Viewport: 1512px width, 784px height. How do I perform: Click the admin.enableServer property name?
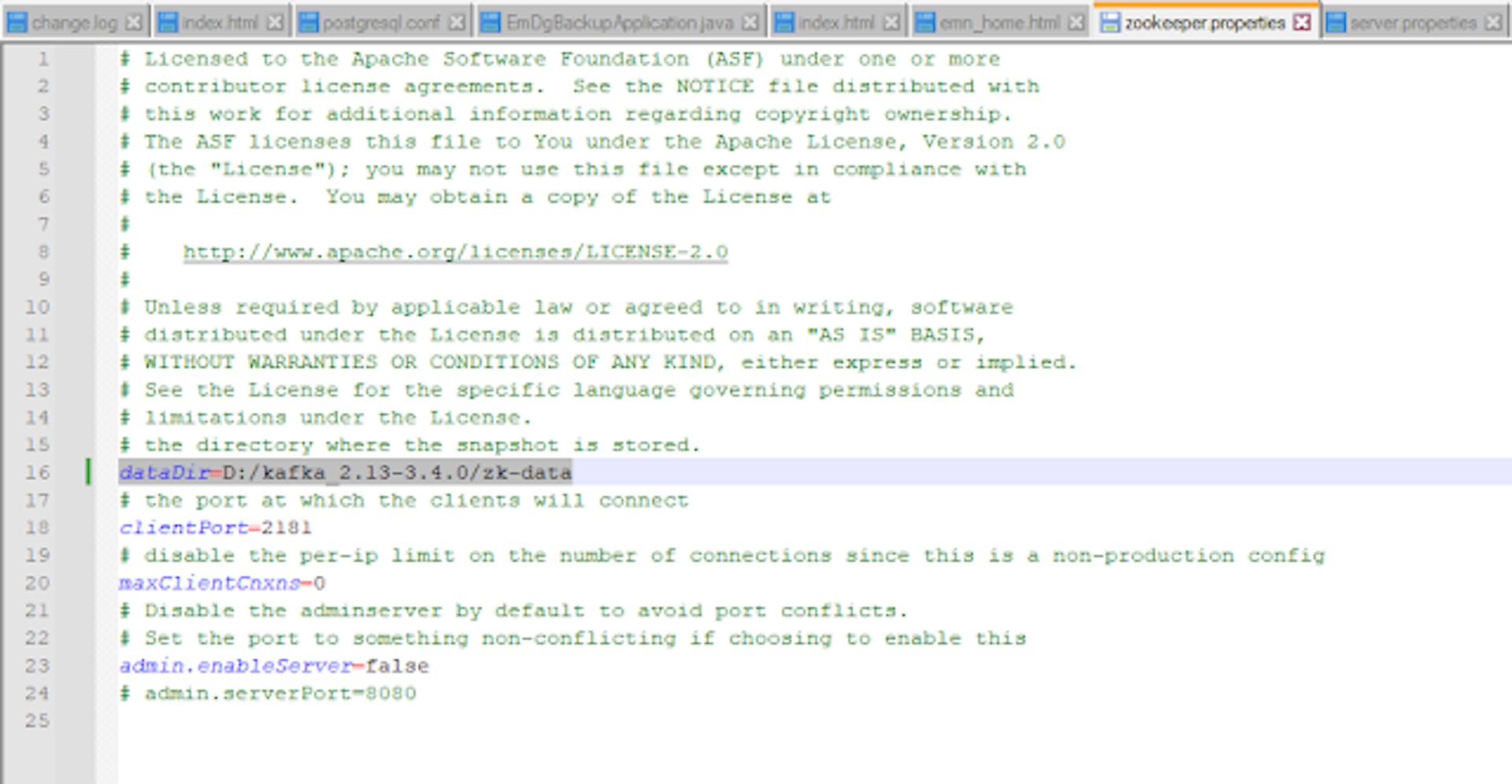pos(235,666)
